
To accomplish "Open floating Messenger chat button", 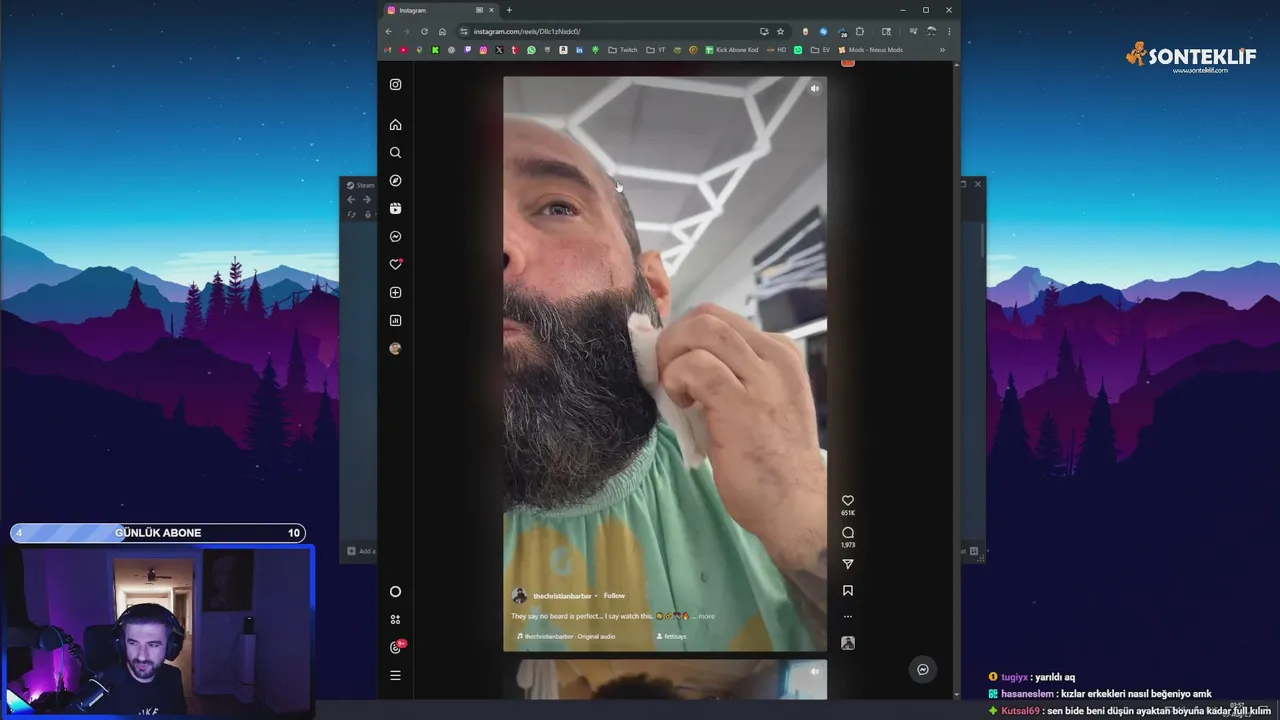I will pyautogui.click(x=923, y=670).
